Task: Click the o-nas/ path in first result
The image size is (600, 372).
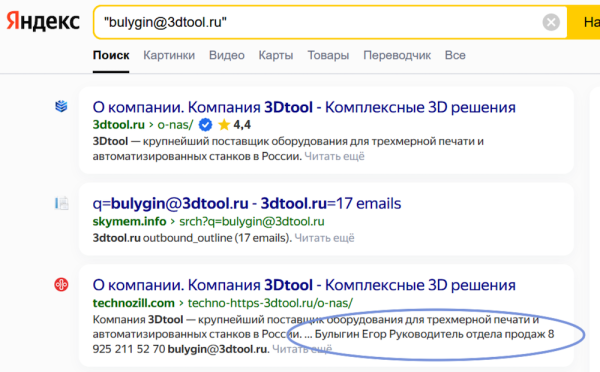Action: pos(175,125)
